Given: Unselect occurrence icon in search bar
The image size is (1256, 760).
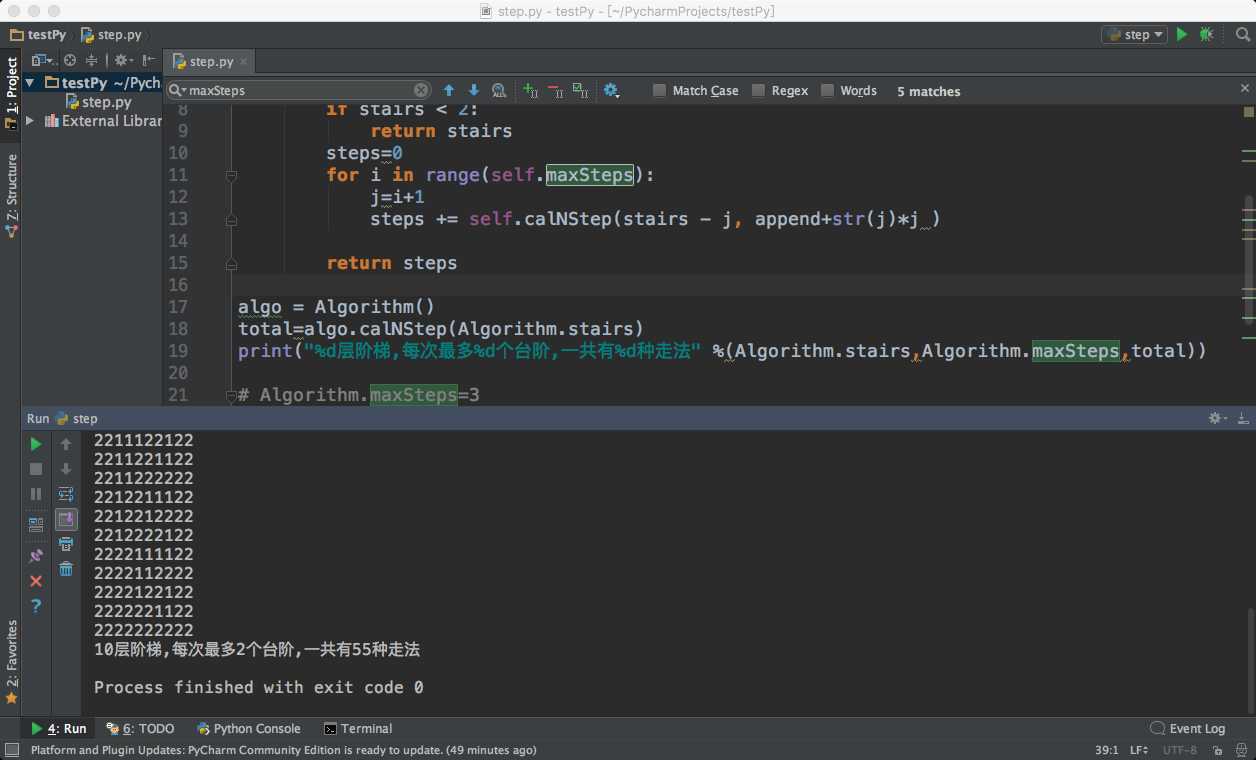Looking at the screenshot, I should [x=555, y=90].
